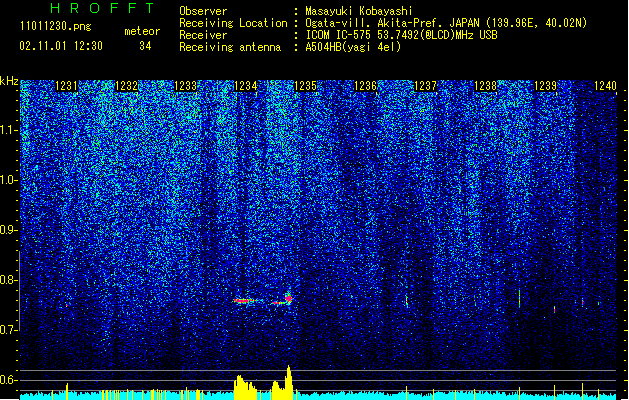Select the filename 11011230.png
This screenshot has width=629, height=400.
[56, 26]
